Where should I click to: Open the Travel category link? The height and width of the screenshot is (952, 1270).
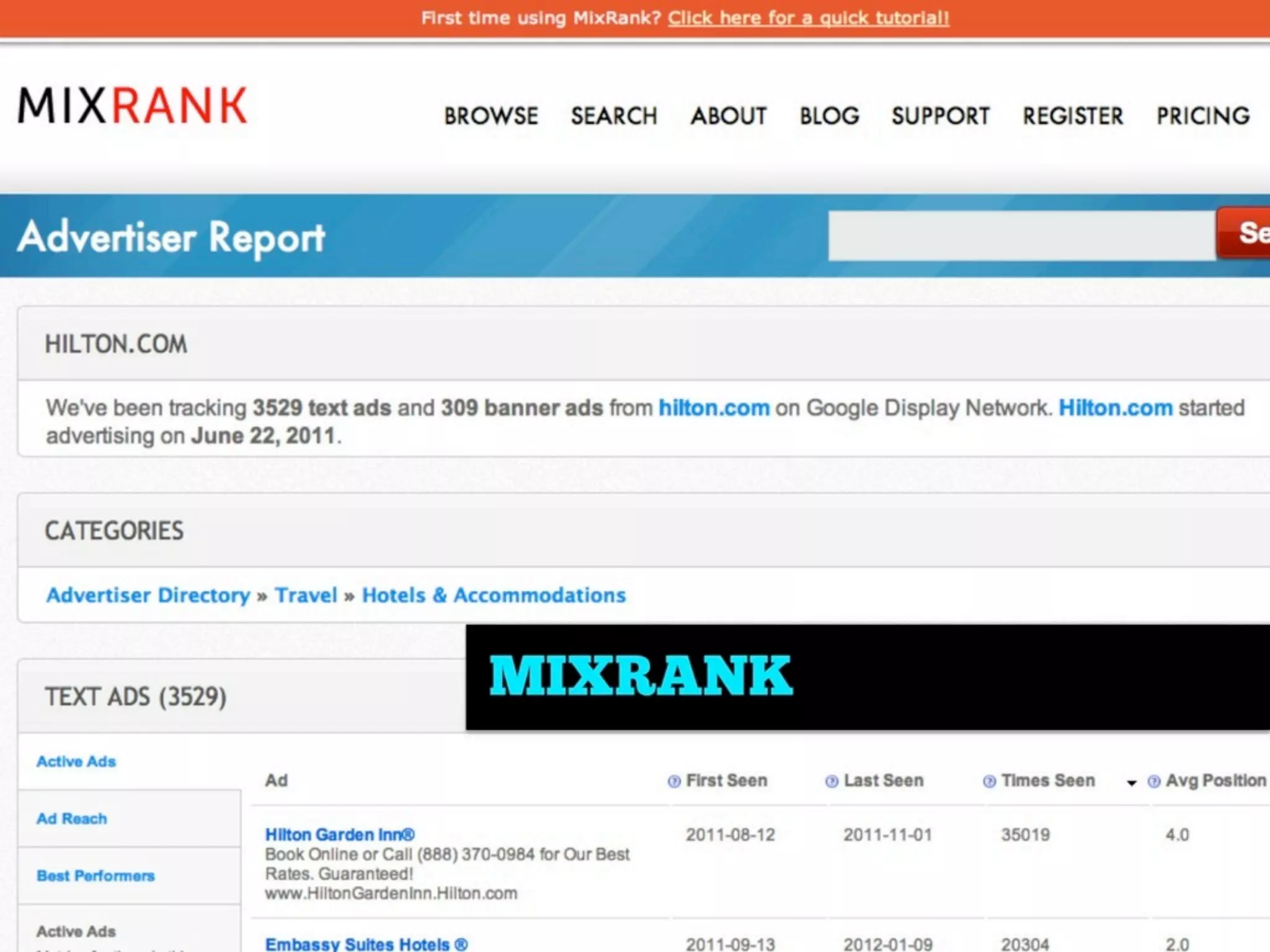pos(306,595)
